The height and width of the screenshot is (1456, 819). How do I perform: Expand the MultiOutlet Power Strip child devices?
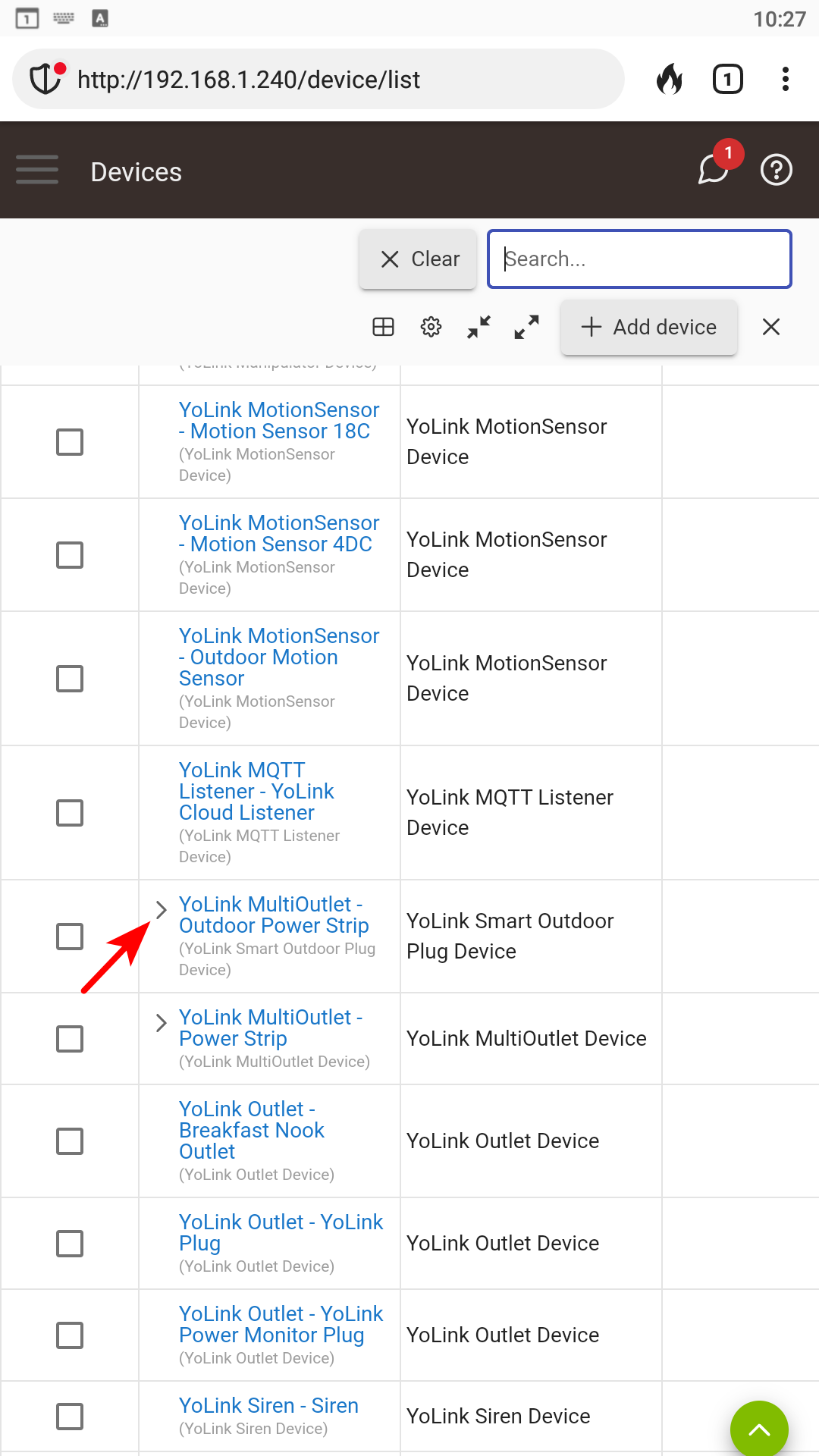[x=161, y=1023]
